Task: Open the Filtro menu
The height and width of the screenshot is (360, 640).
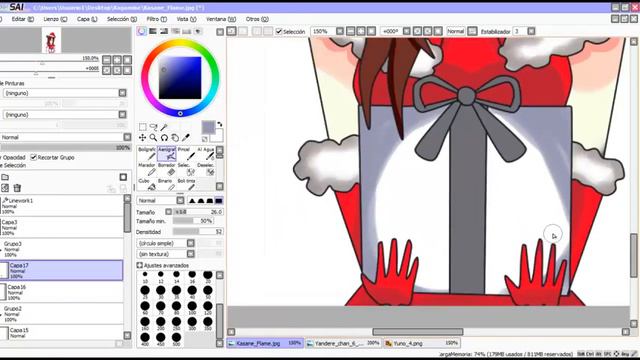Action: (157, 19)
